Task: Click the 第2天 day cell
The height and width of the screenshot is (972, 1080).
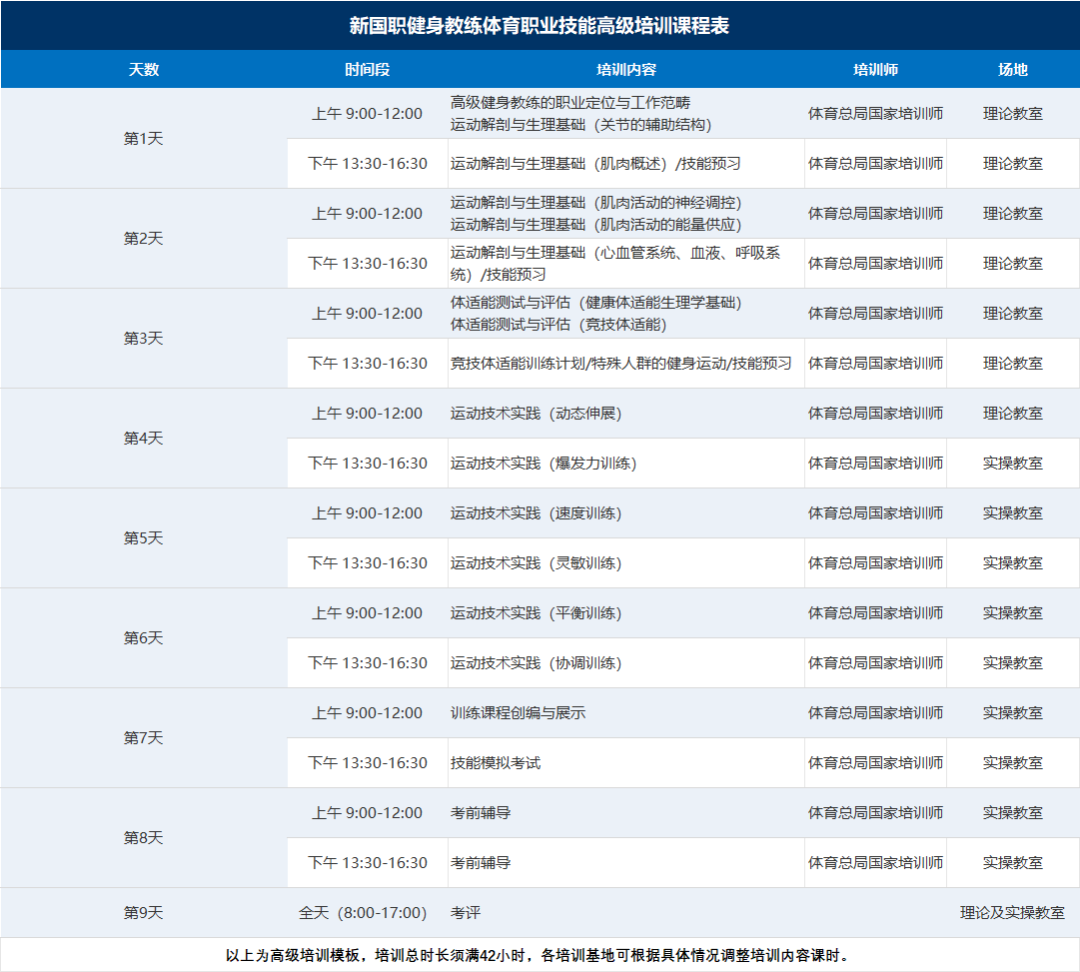Action: [143, 238]
